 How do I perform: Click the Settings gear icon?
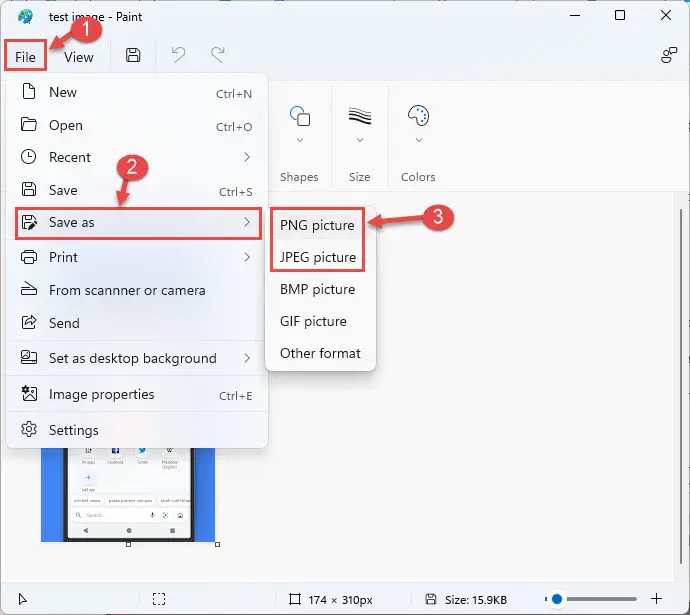pos(29,429)
